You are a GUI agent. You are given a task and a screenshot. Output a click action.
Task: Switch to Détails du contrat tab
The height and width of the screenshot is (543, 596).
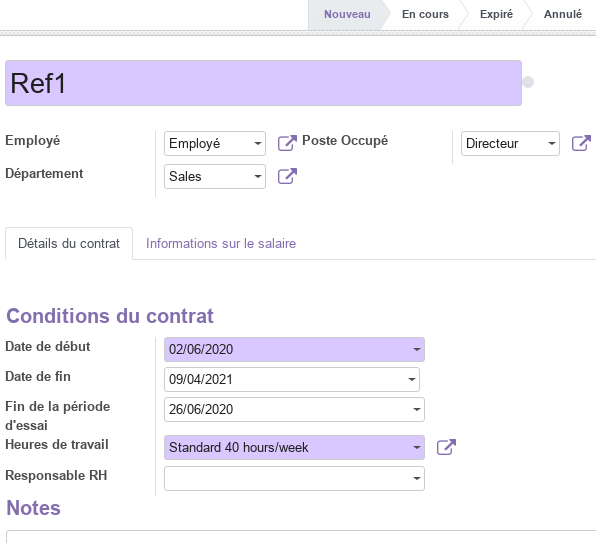(69, 244)
